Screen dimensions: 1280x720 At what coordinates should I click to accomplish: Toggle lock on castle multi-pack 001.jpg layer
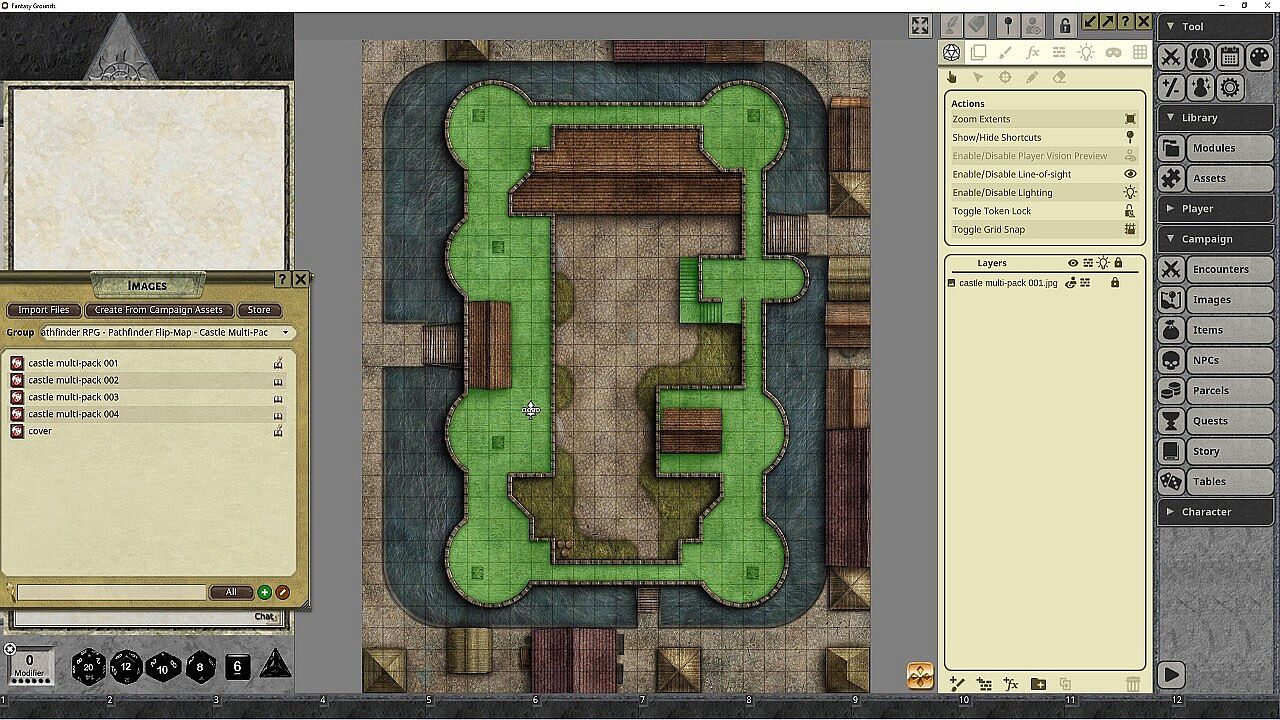1115,283
